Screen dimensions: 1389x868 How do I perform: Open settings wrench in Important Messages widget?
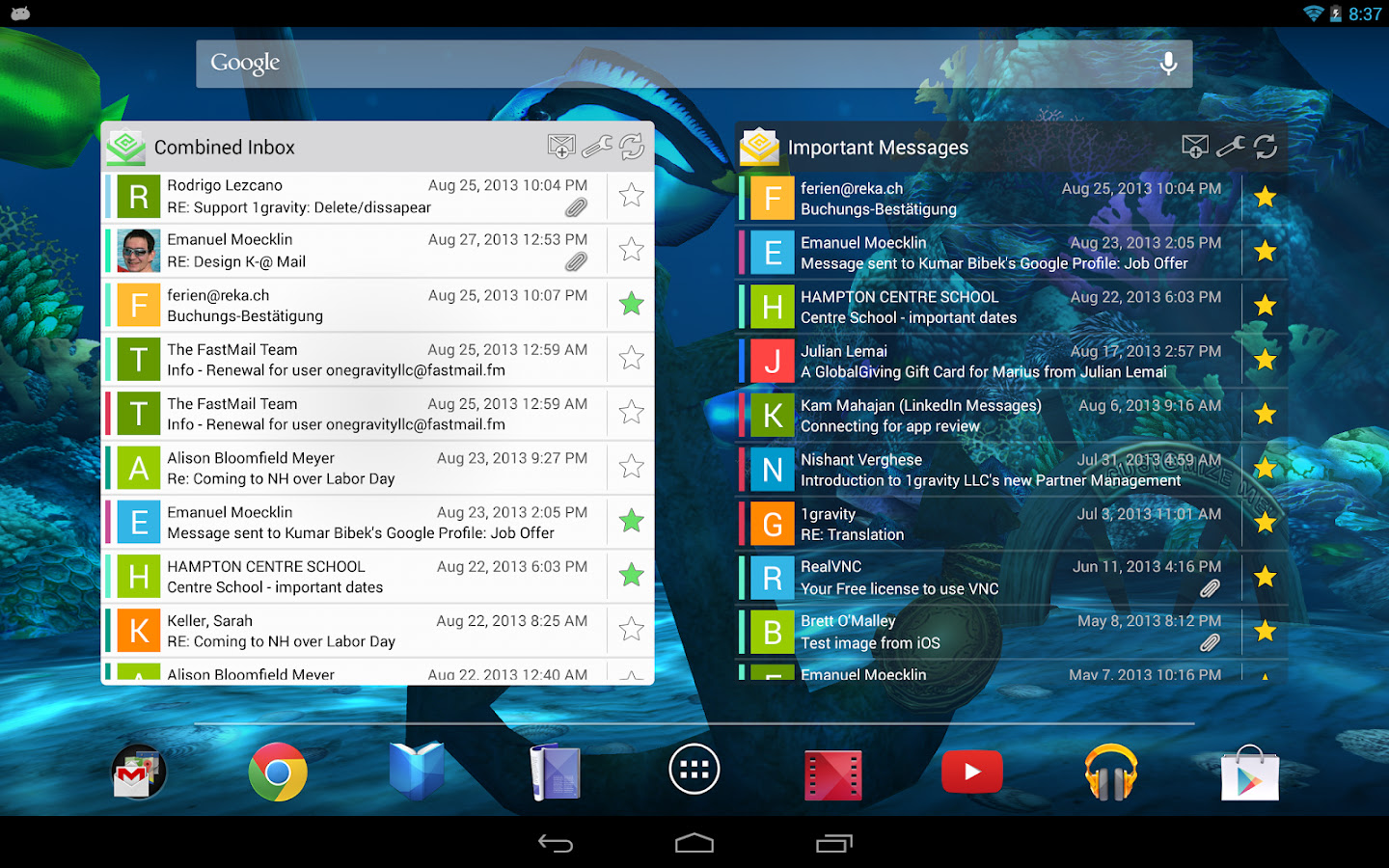(x=1231, y=147)
